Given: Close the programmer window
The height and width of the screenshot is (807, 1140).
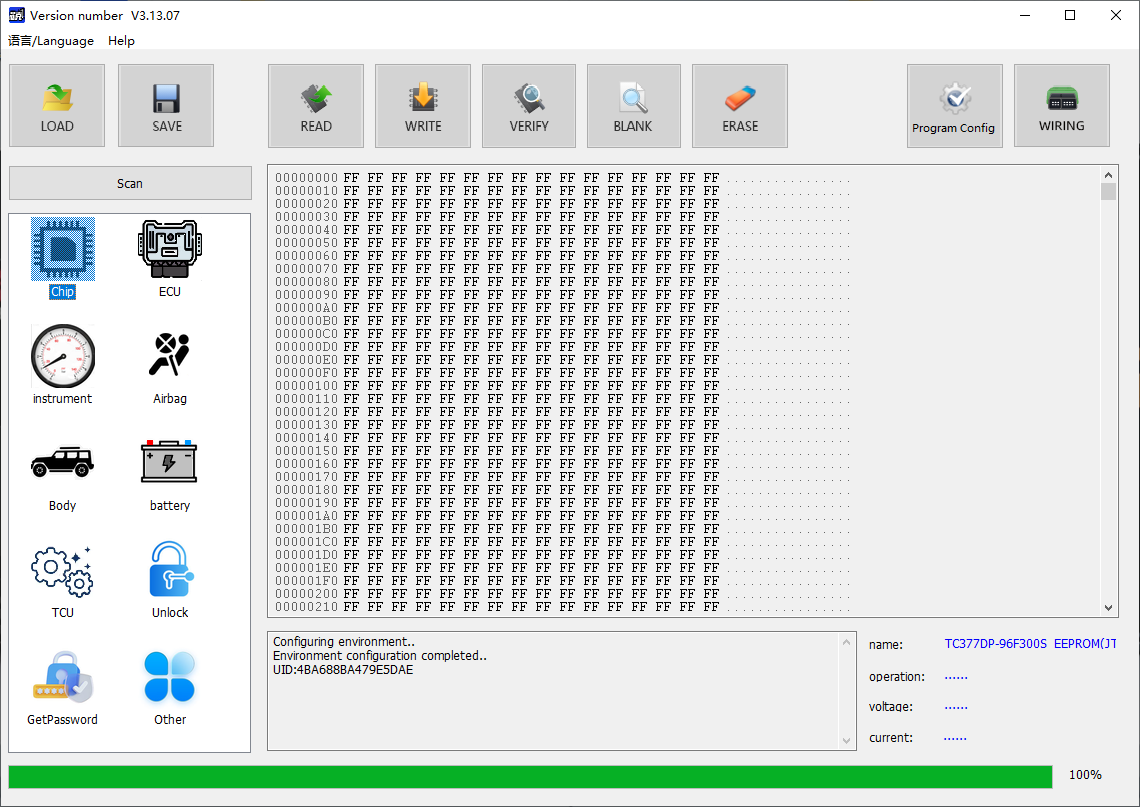Looking at the screenshot, I should (1116, 15).
